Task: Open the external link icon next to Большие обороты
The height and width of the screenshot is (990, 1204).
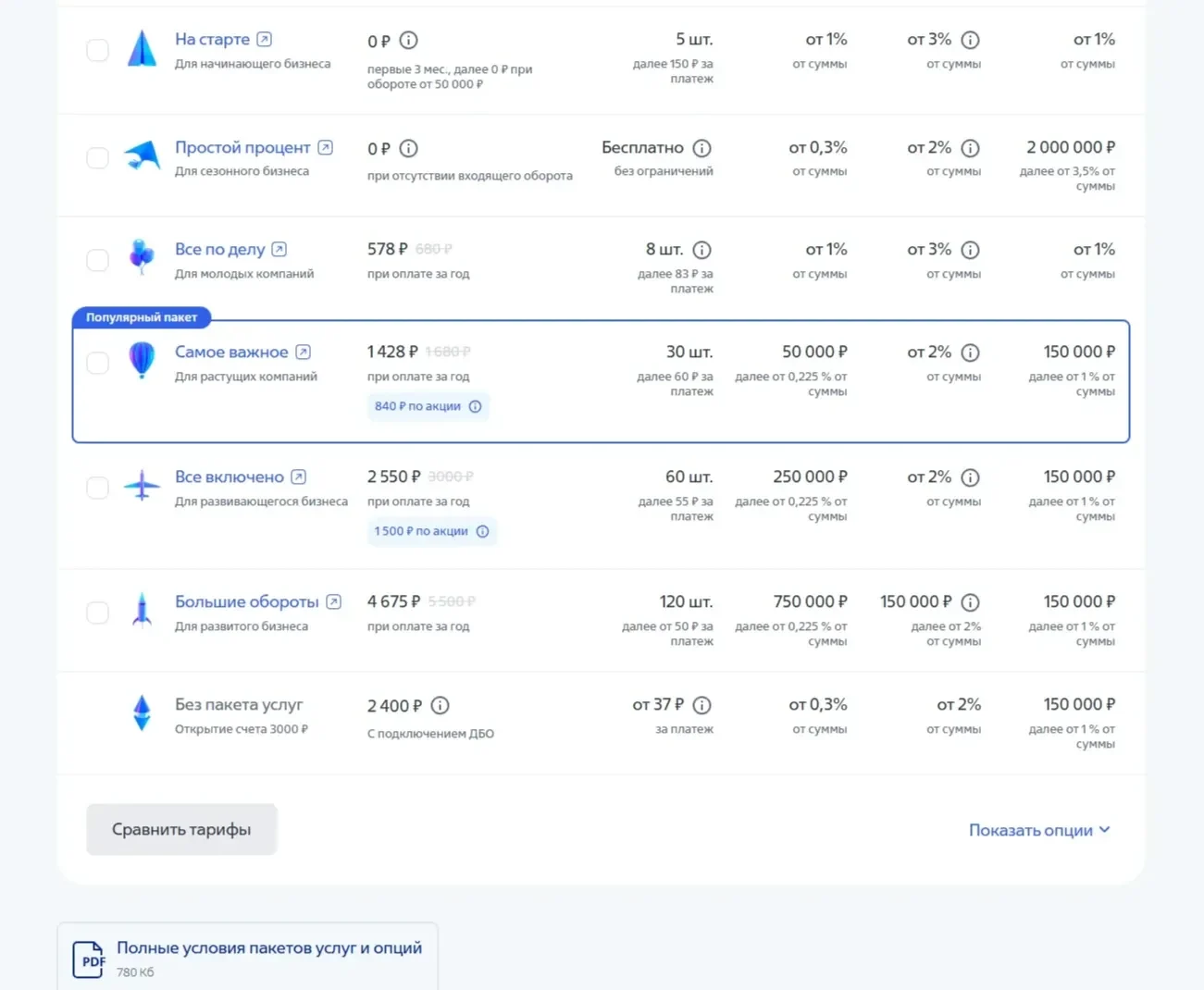Action: (333, 601)
